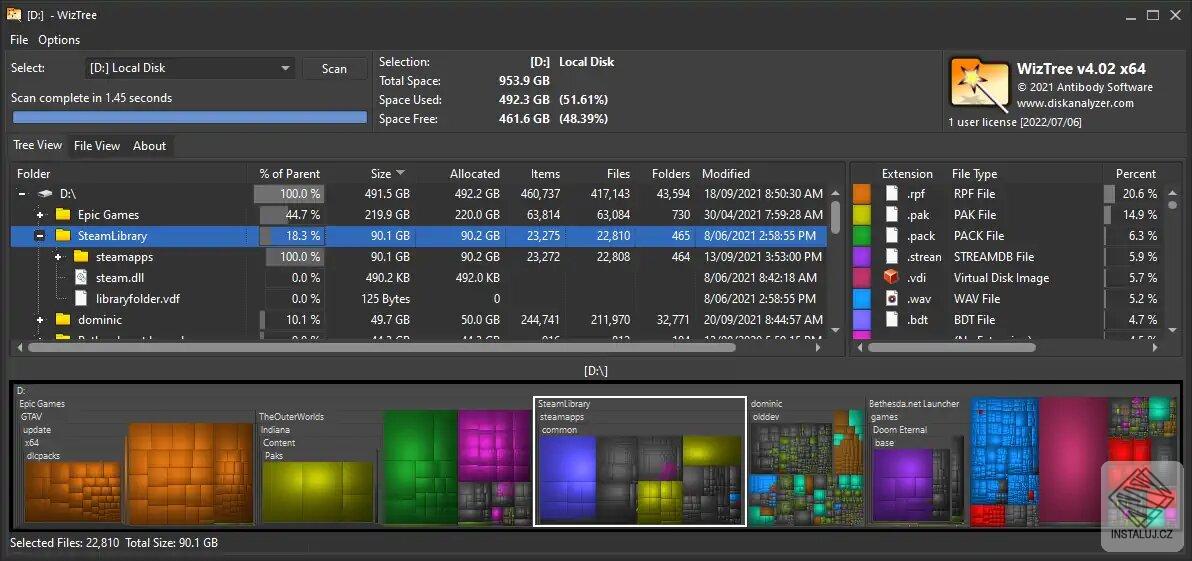Expand the Epic Games folder
The width and height of the screenshot is (1192, 561).
click(x=40, y=215)
